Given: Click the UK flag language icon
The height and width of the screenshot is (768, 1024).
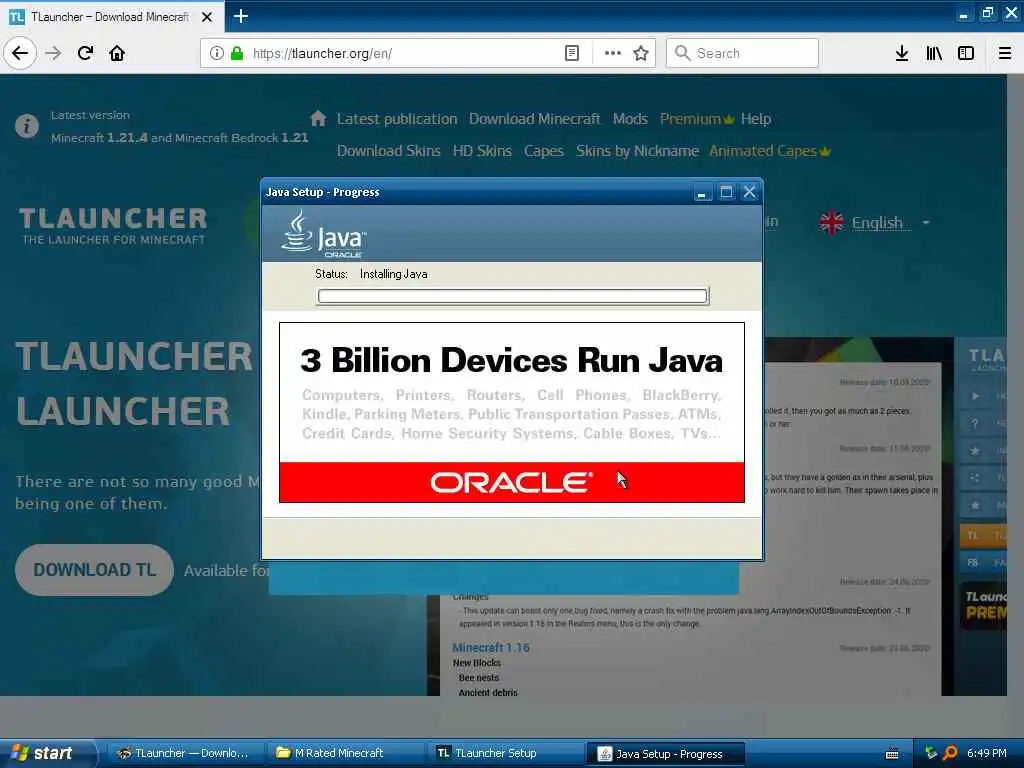Looking at the screenshot, I should point(831,223).
